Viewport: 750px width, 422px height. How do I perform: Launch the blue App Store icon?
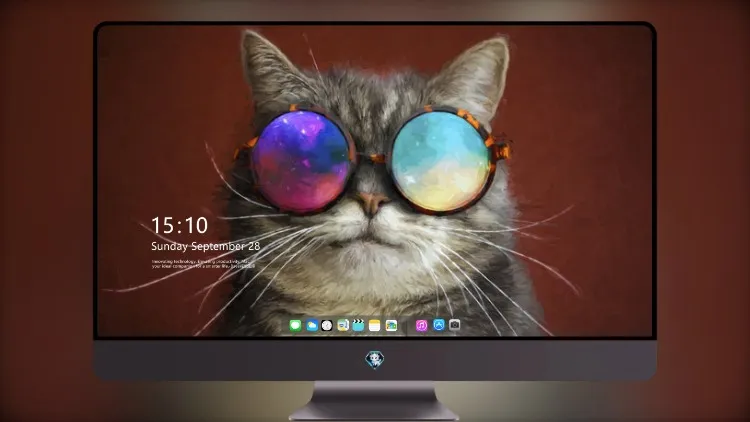(439, 325)
